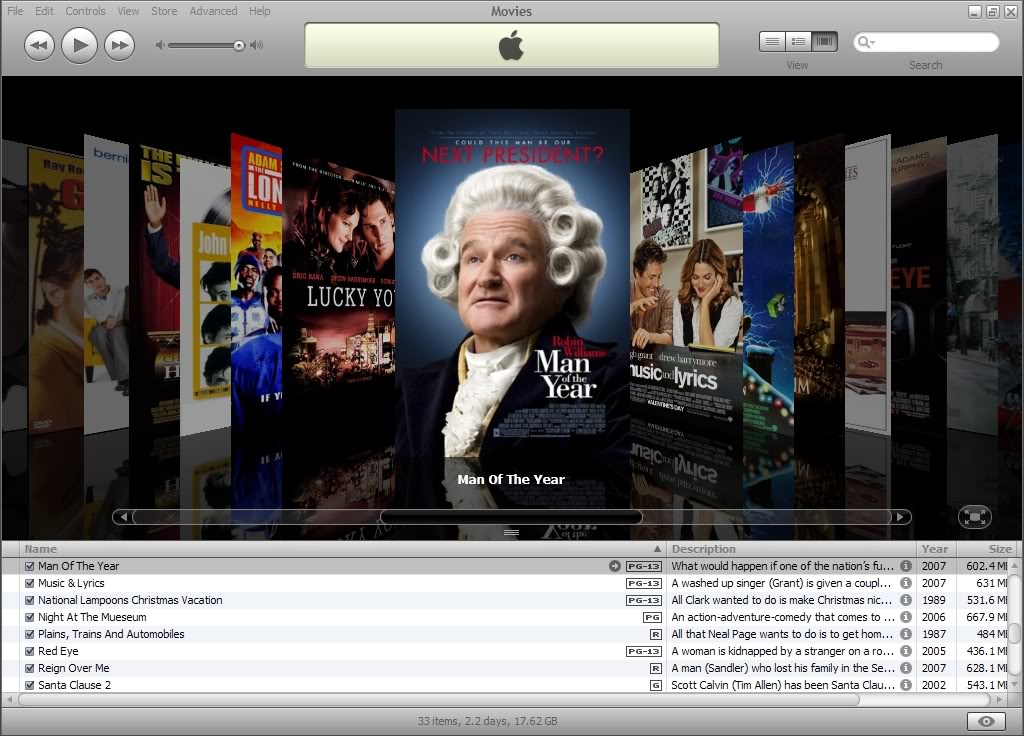The width and height of the screenshot is (1024, 736).
Task: Click the centered Man of the Year poster
Action: (x=513, y=283)
